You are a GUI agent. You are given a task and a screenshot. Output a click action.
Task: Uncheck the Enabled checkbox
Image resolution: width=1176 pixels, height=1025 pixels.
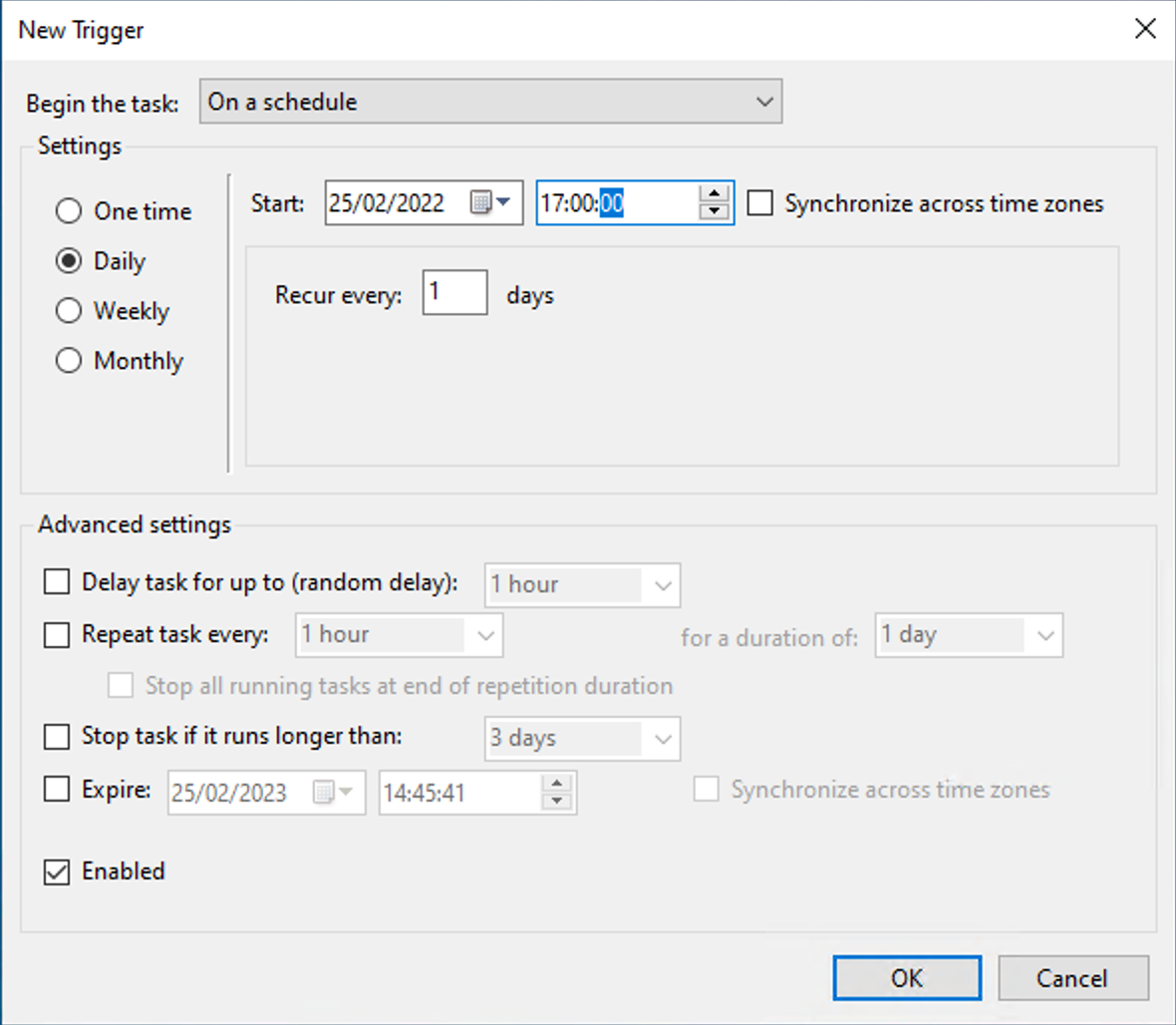[56, 871]
